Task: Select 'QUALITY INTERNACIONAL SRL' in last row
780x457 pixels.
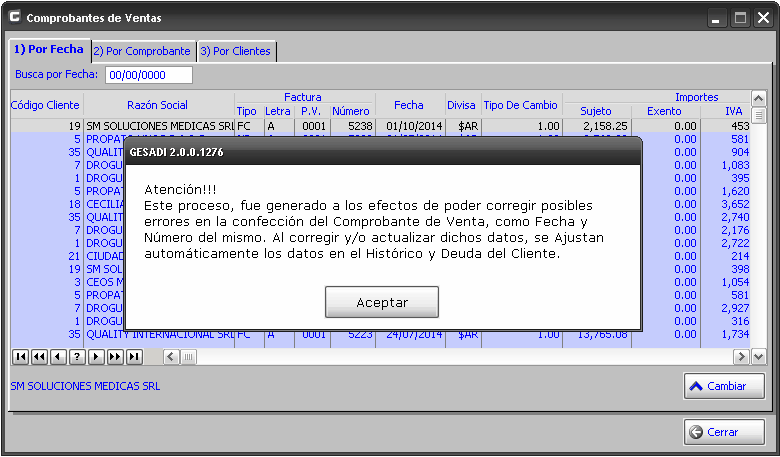Action: tap(159, 335)
